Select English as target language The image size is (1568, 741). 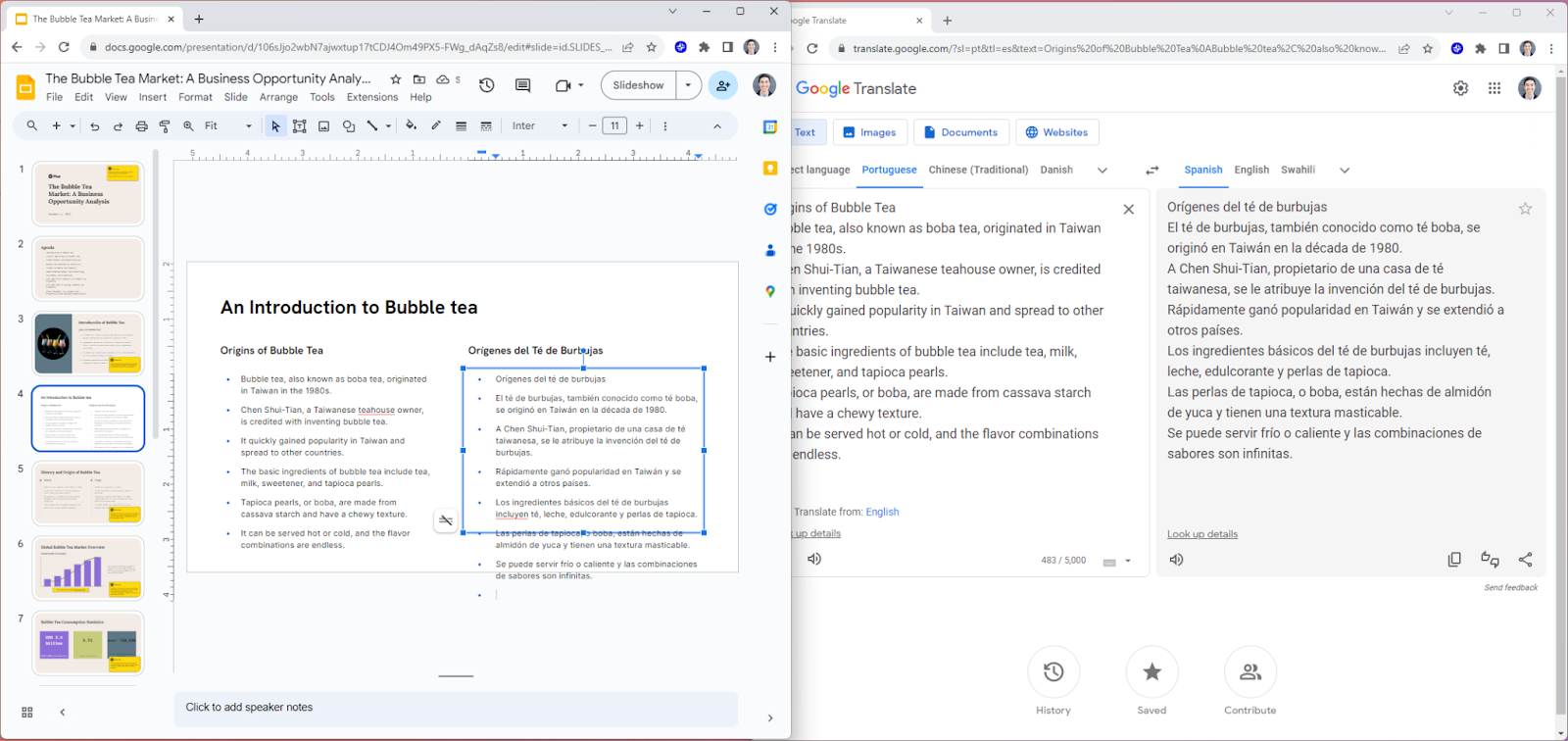[x=1251, y=170]
